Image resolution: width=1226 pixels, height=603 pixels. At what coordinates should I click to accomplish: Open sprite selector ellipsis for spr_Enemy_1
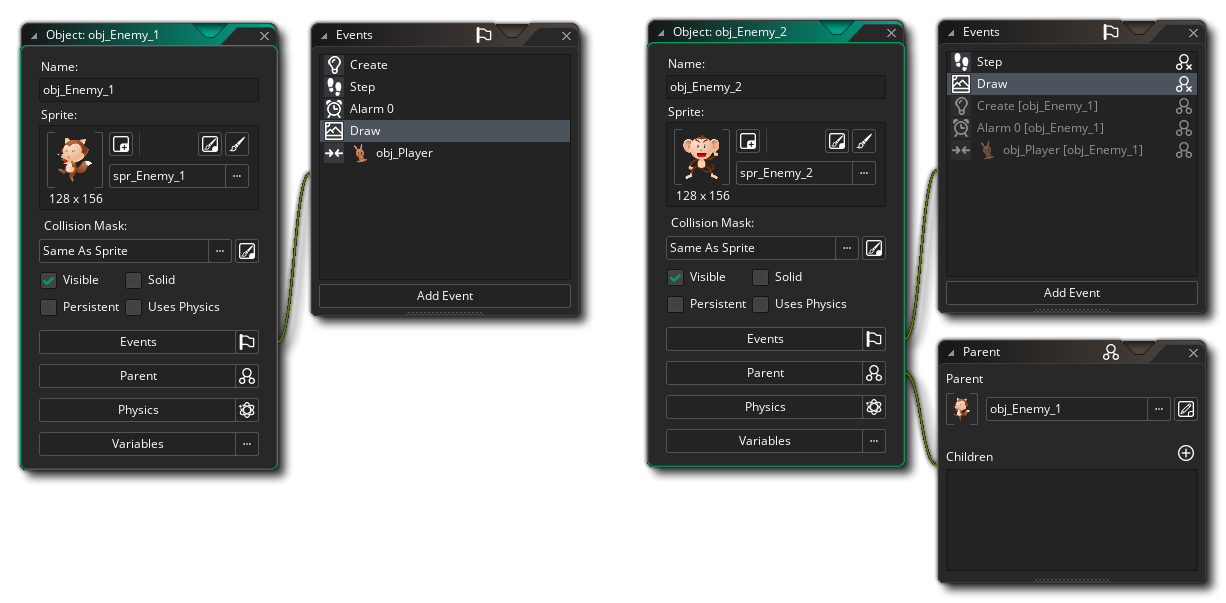pyautogui.click(x=237, y=176)
